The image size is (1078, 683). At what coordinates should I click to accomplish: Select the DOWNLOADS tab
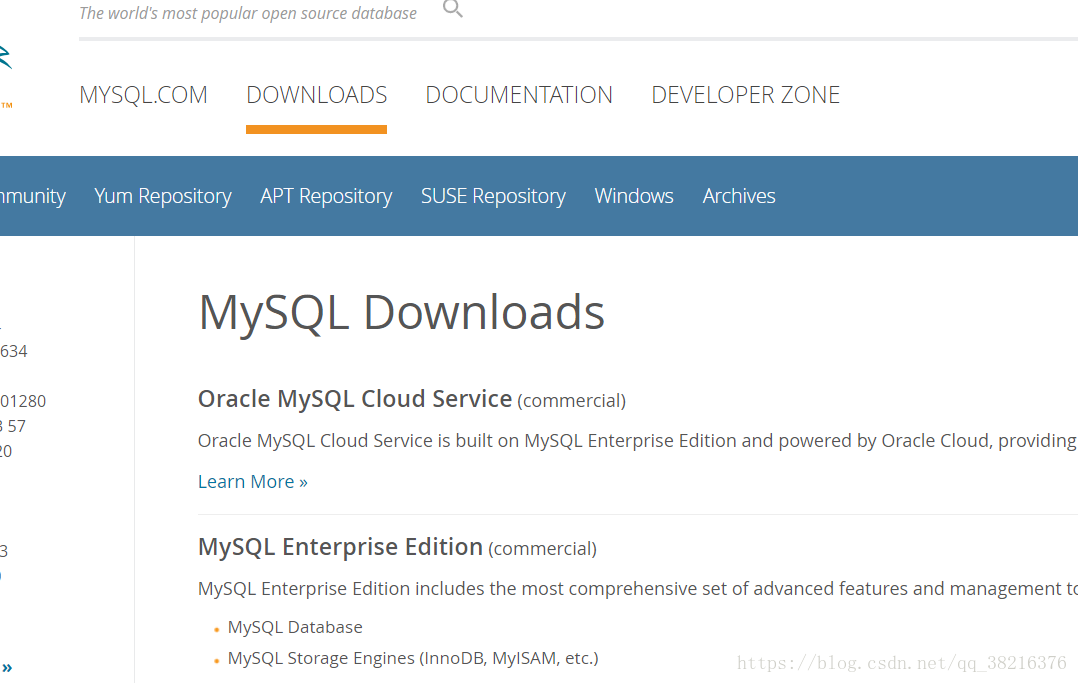316,95
